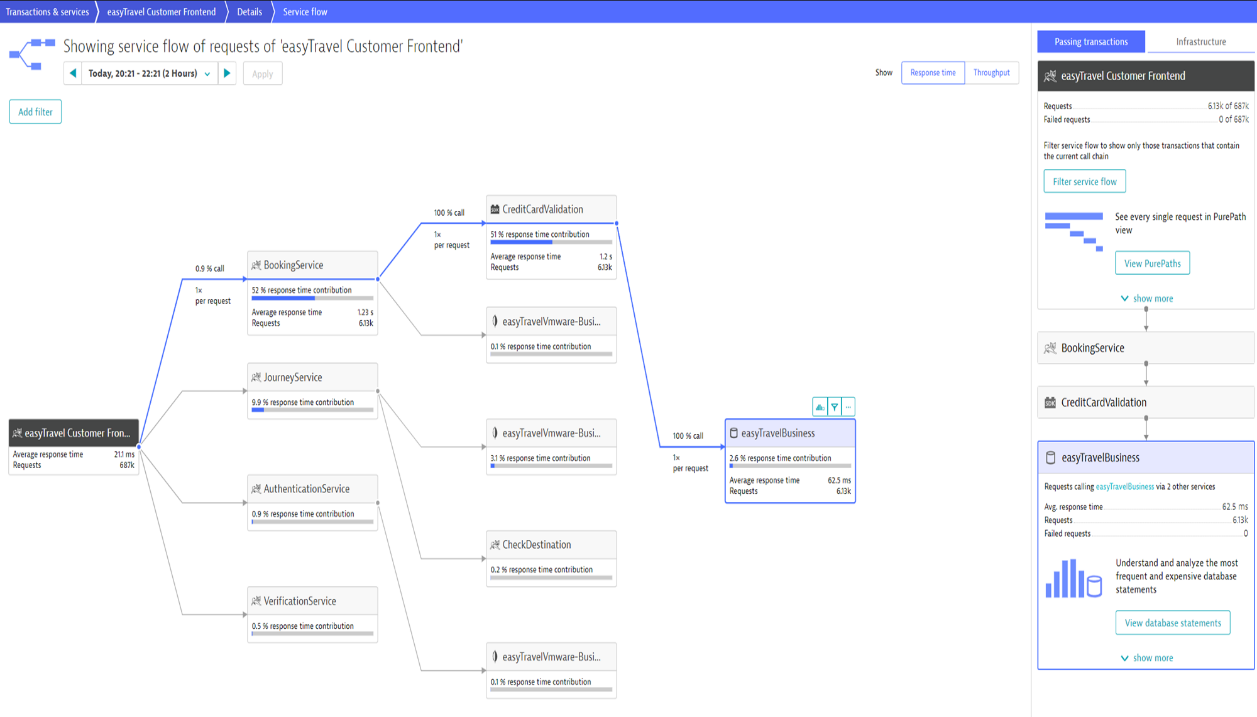Click the VerificationService '0.5 % response time contribution' text
This screenshot has height=717, width=1257.
303,626
